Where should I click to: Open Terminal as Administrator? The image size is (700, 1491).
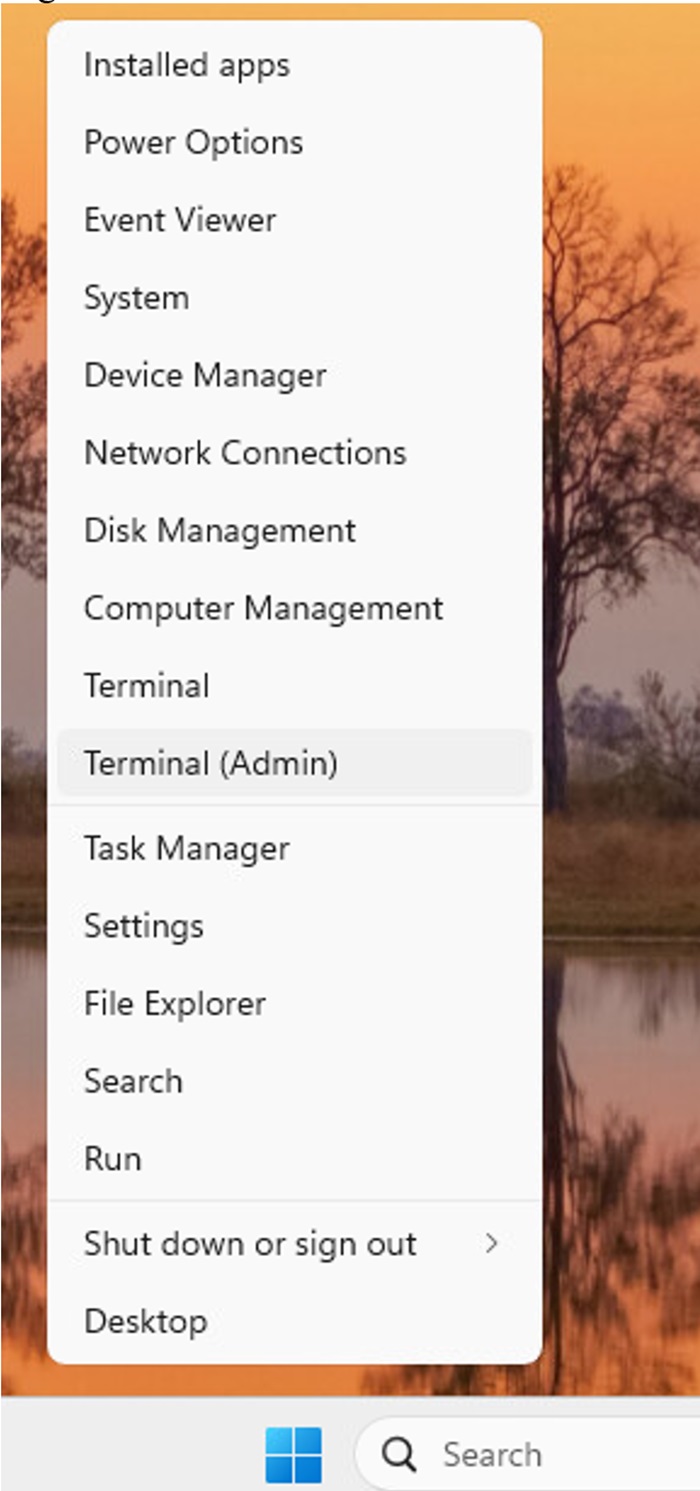pos(213,763)
